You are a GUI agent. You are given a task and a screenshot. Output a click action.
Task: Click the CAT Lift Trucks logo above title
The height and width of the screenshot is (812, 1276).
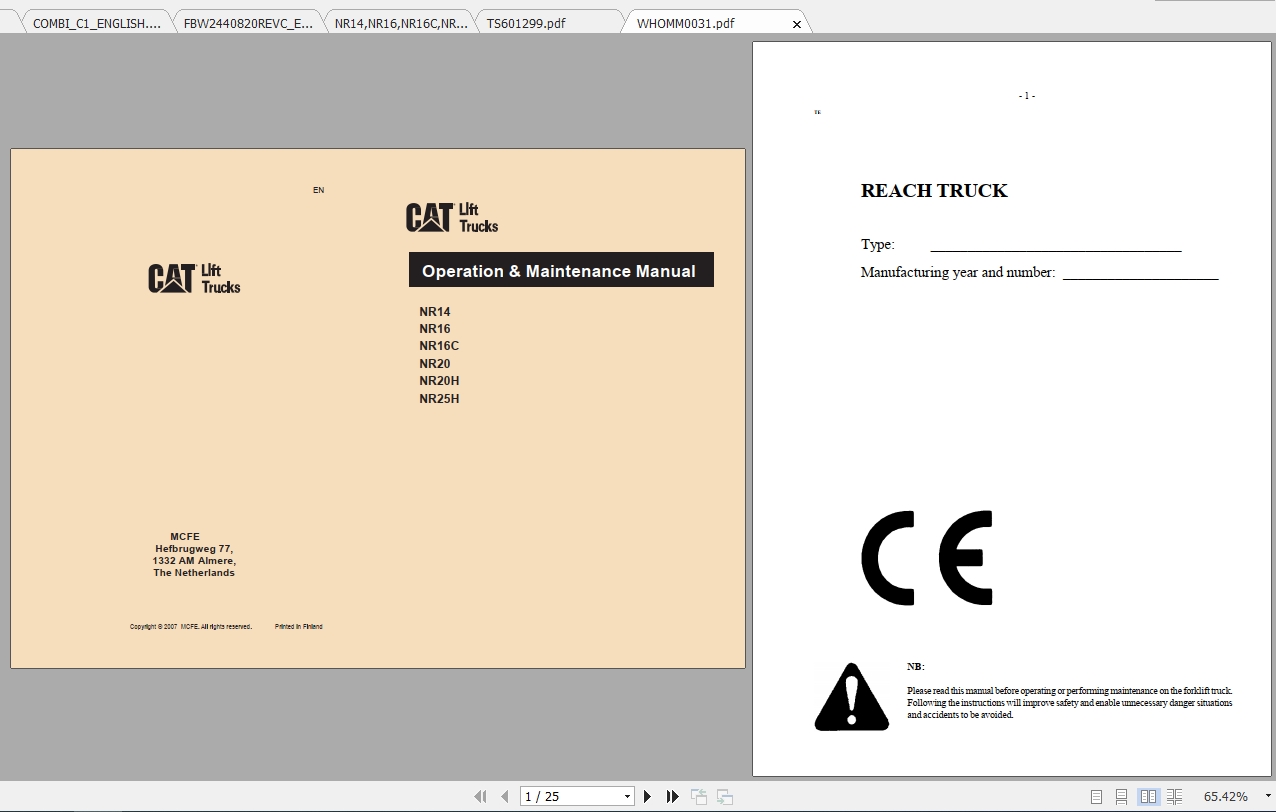coord(452,218)
